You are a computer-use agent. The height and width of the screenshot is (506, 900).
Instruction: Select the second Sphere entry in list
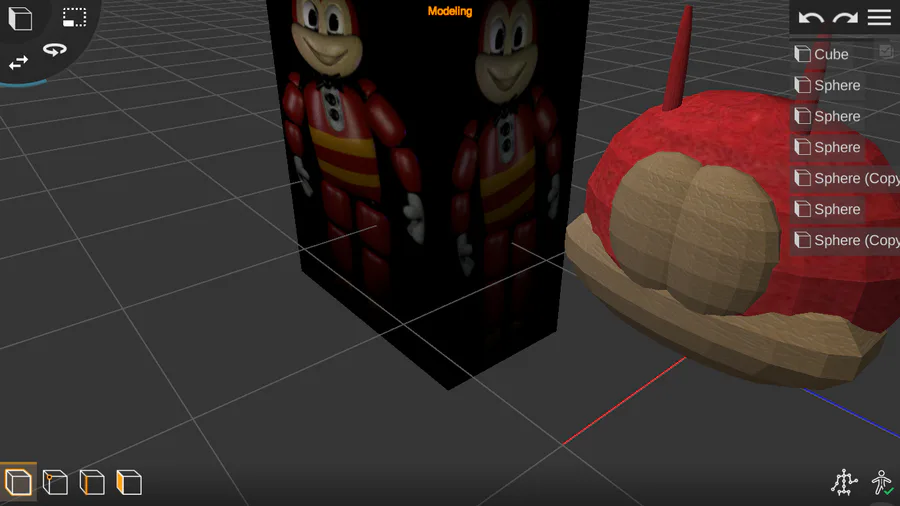point(828,116)
